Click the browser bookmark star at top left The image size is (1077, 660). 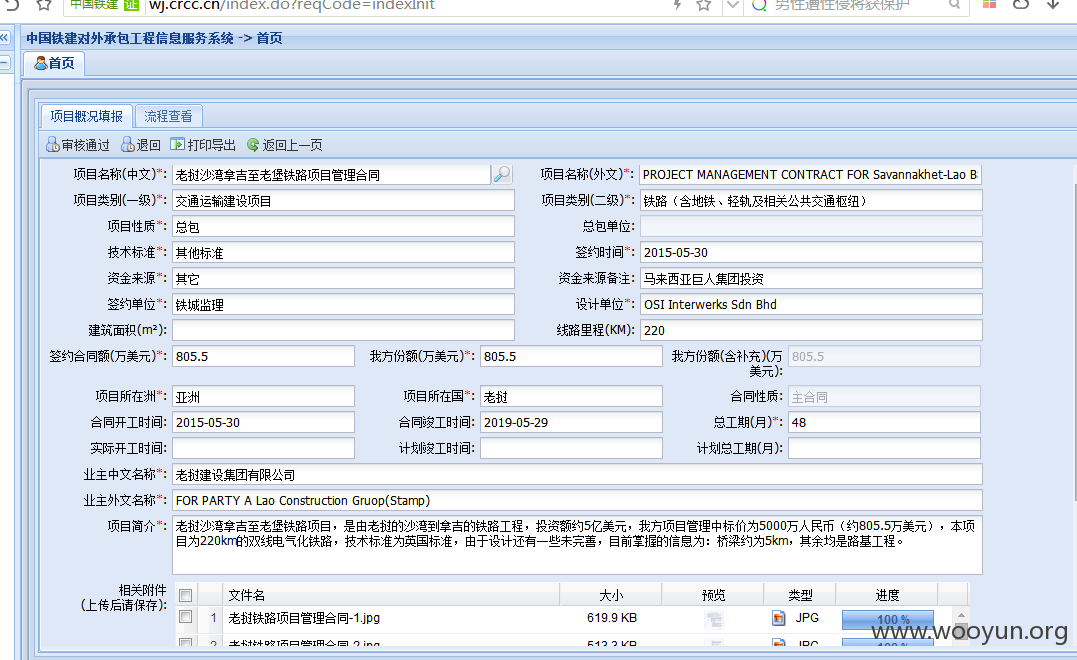pos(43,5)
